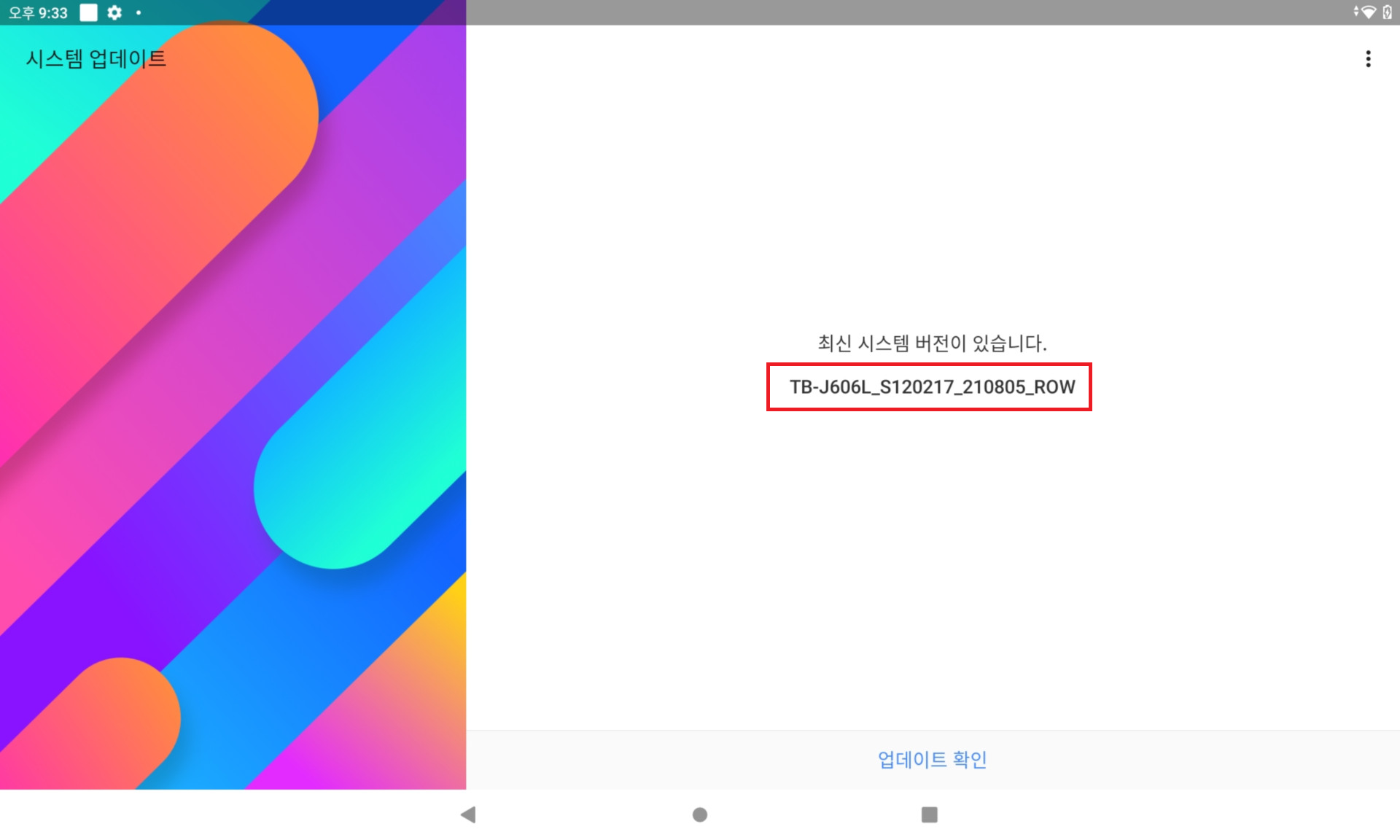Open the three-dot overflow menu
Viewport: 1400px width, 840px height.
(1368, 59)
